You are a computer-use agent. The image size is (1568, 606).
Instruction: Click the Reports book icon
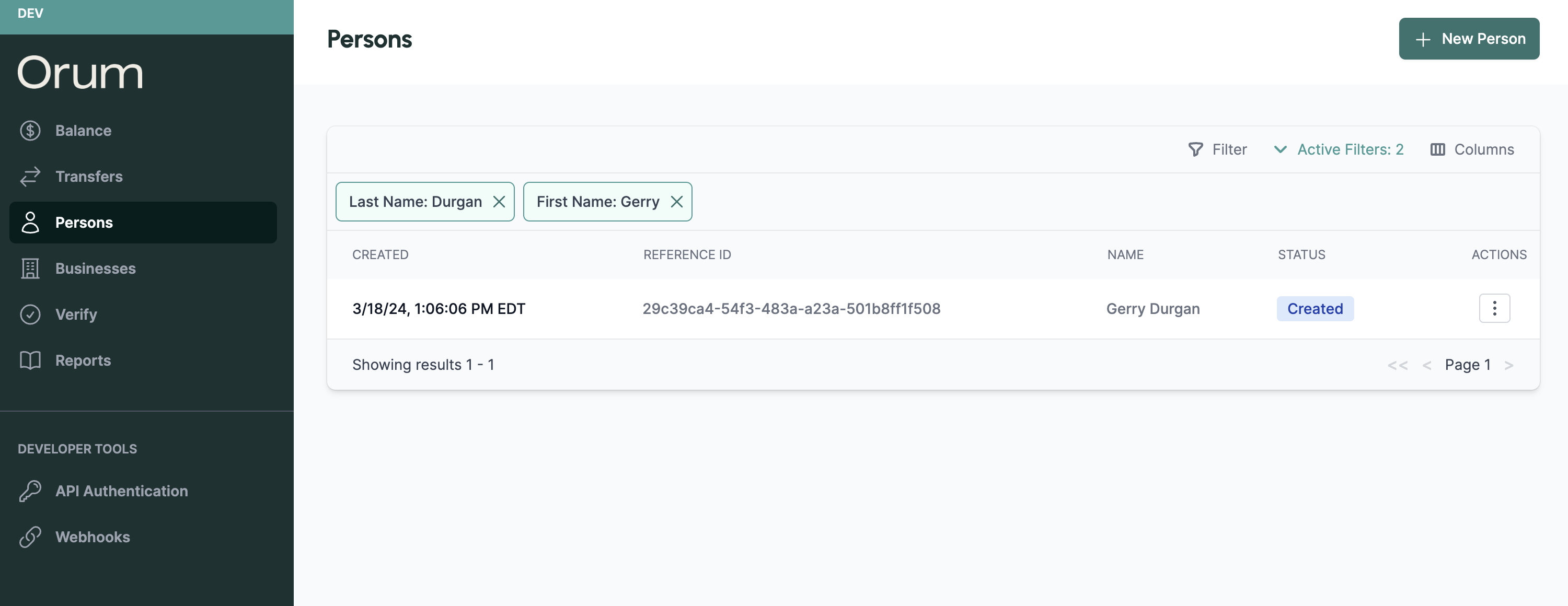point(30,360)
